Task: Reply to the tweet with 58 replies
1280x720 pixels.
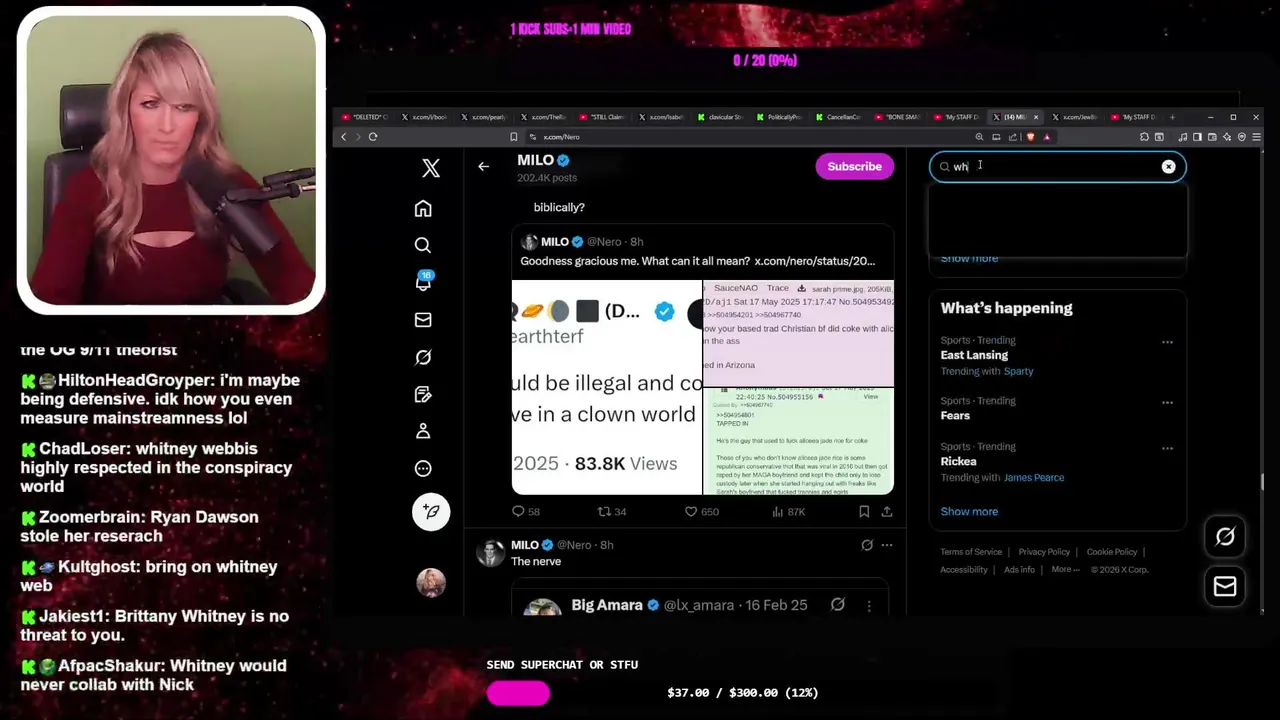Action: click(525, 511)
